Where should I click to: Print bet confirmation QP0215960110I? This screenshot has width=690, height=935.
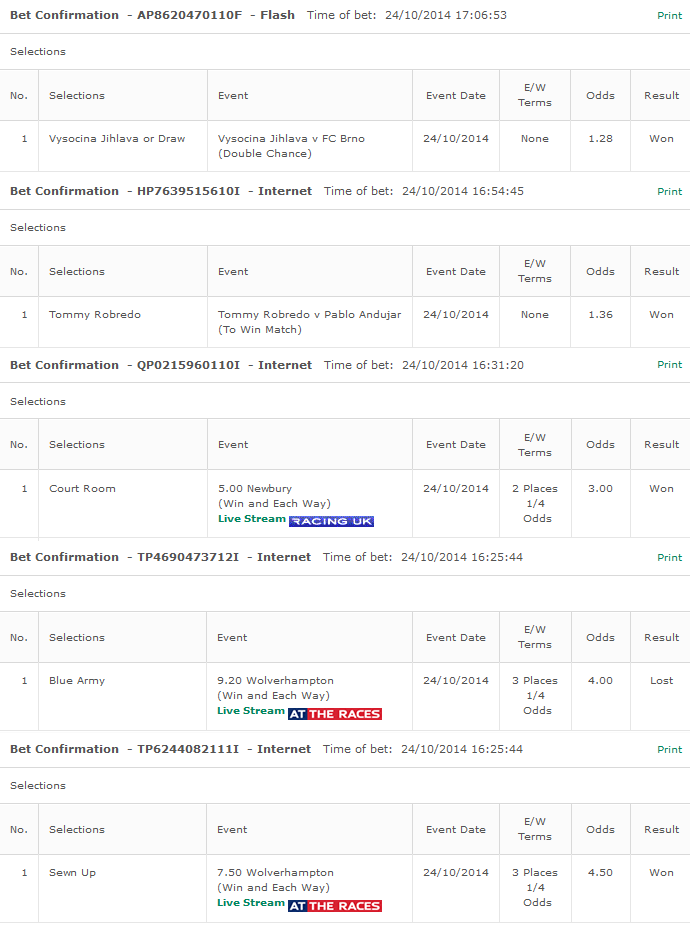tap(669, 364)
